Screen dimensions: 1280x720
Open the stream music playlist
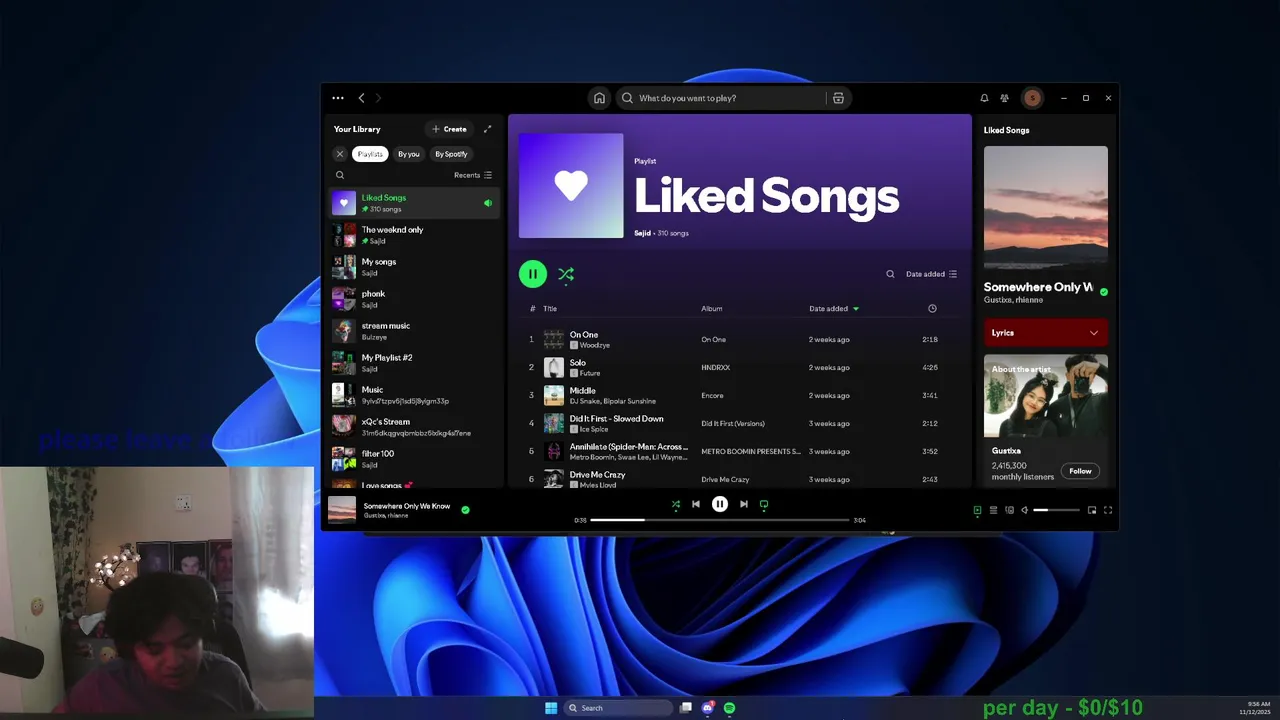click(x=415, y=331)
